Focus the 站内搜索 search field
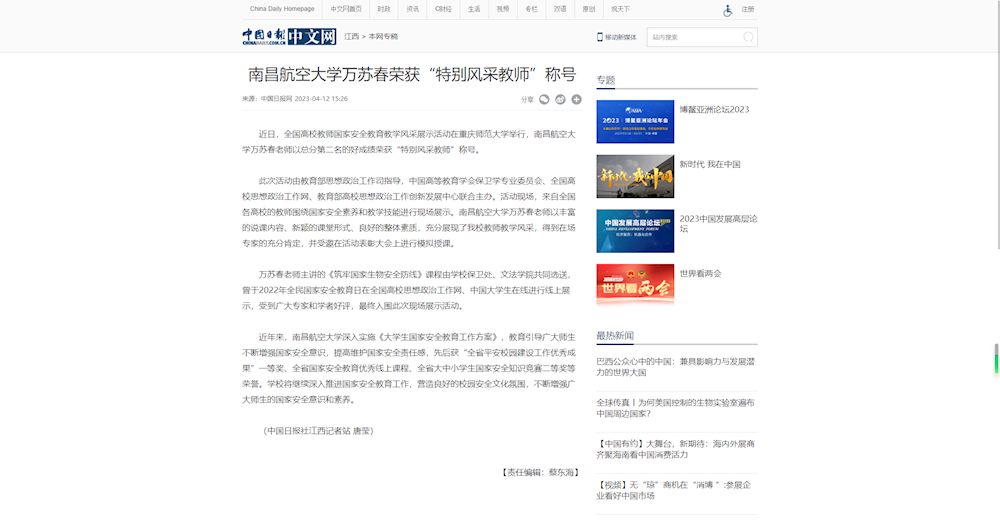Viewport: 1000px width, 520px height. [x=695, y=37]
